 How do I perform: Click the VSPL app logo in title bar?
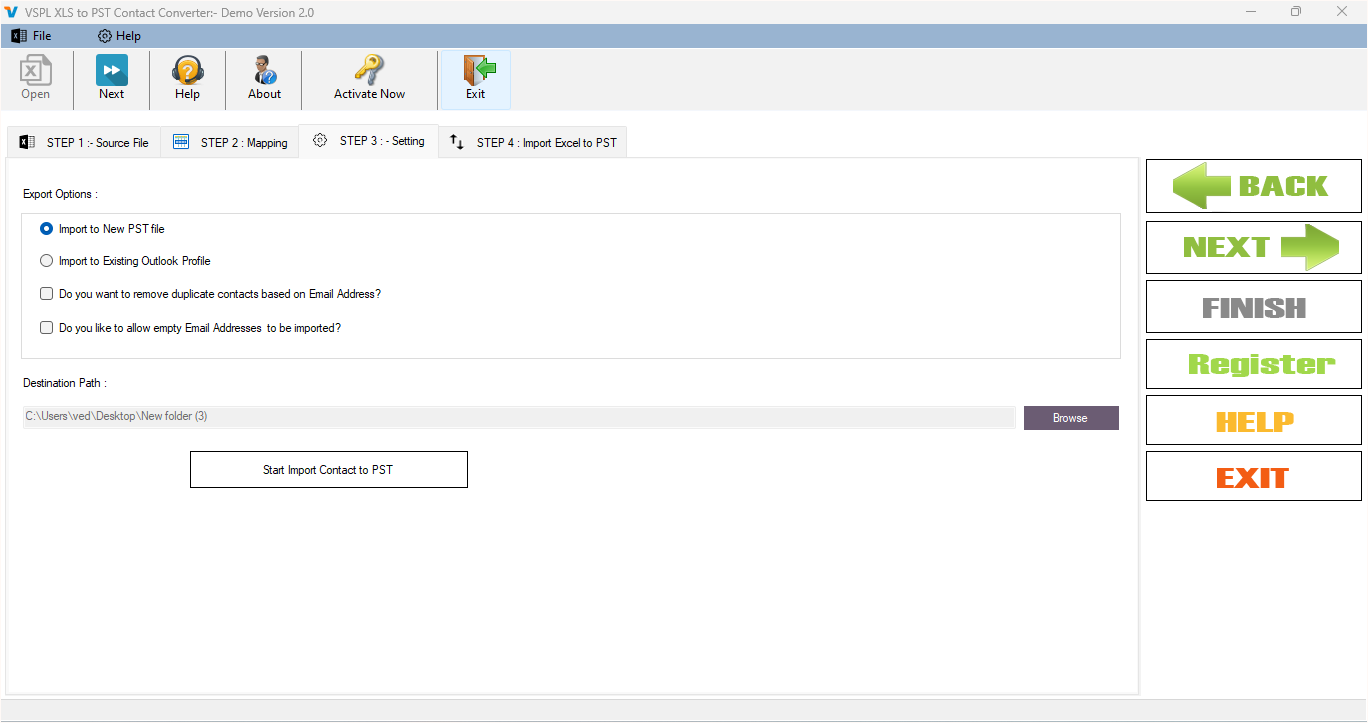click(12, 12)
